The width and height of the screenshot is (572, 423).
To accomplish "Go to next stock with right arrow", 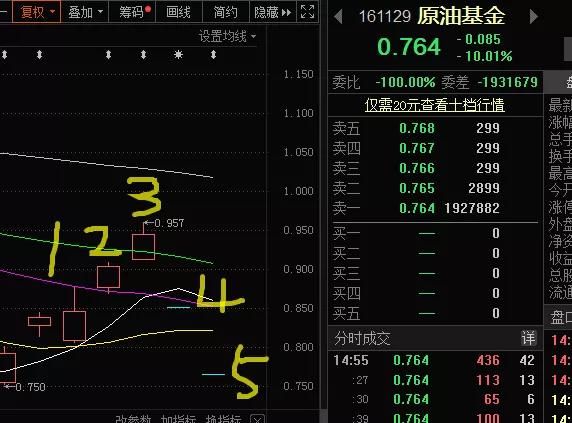I will pyautogui.click(x=533, y=16).
